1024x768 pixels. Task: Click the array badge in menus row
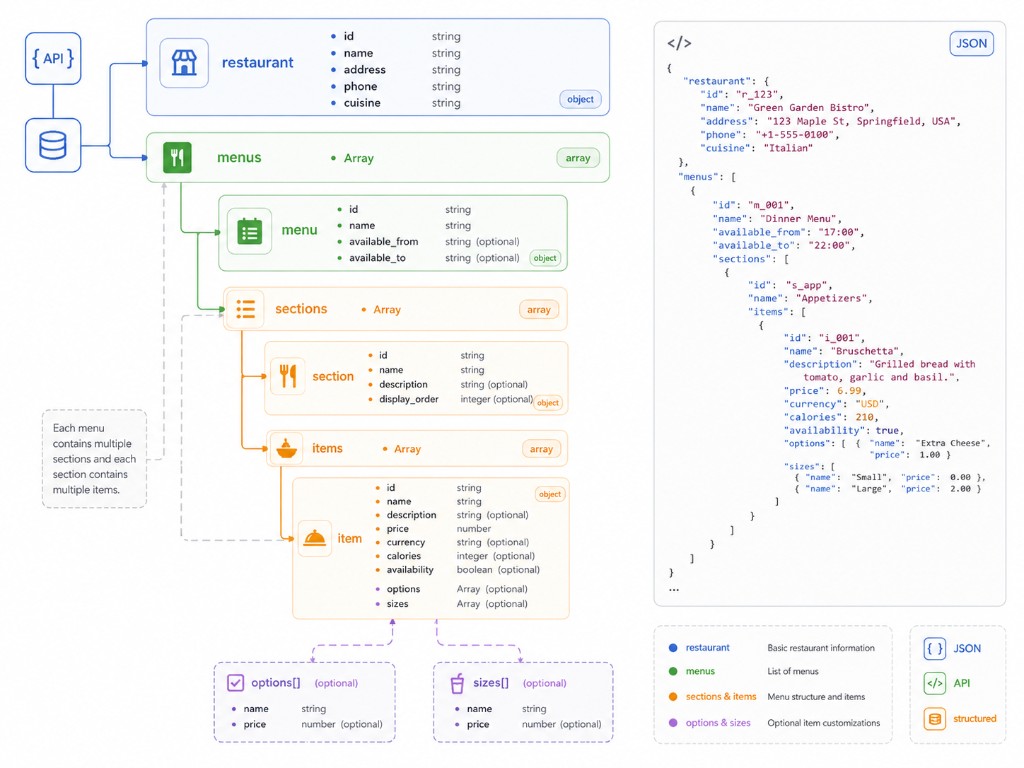click(x=578, y=158)
